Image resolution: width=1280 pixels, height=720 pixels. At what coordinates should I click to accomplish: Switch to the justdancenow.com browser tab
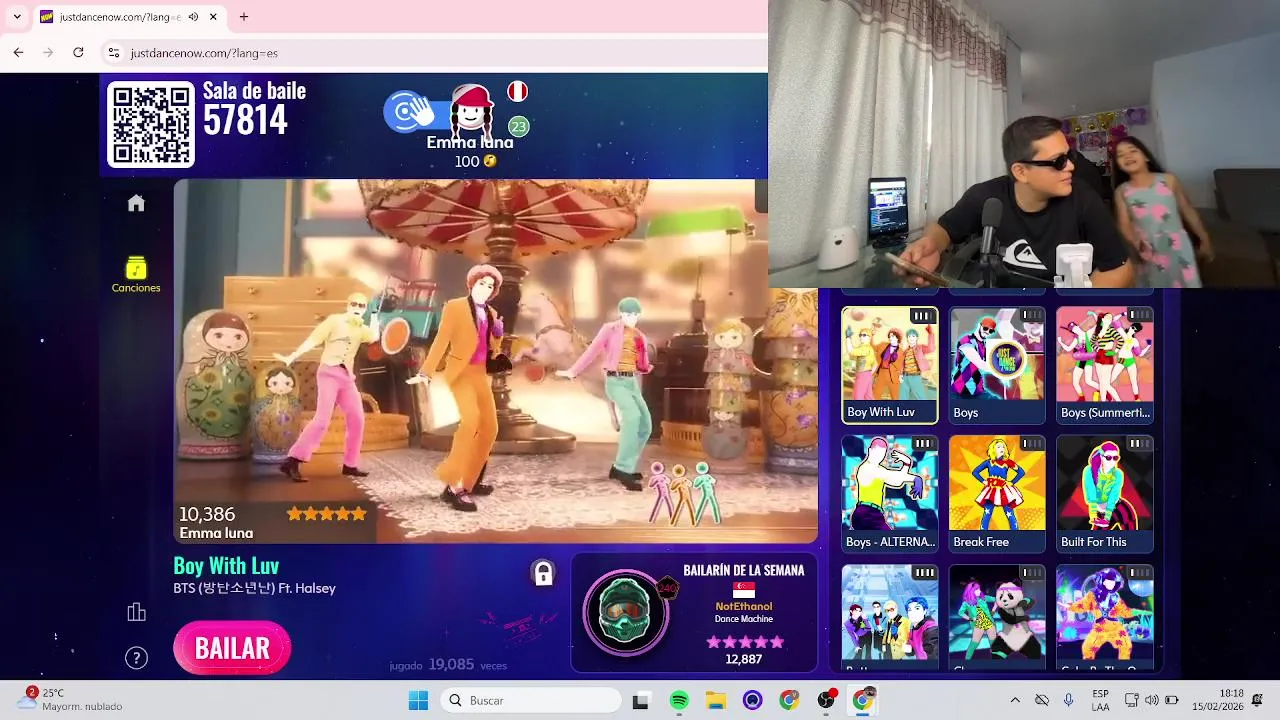pyautogui.click(x=128, y=17)
